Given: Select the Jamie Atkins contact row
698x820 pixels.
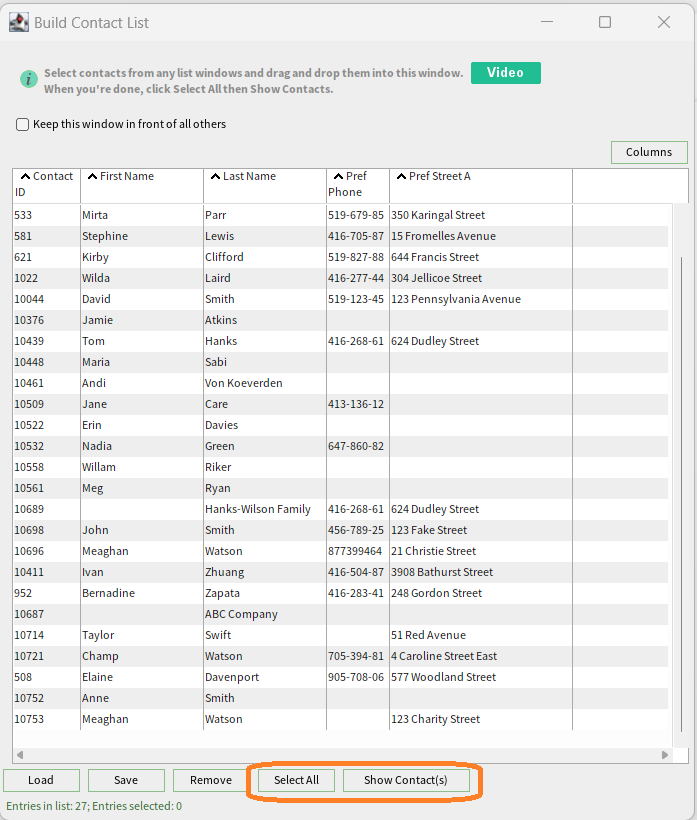Looking at the screenshot, I should 340,320.
